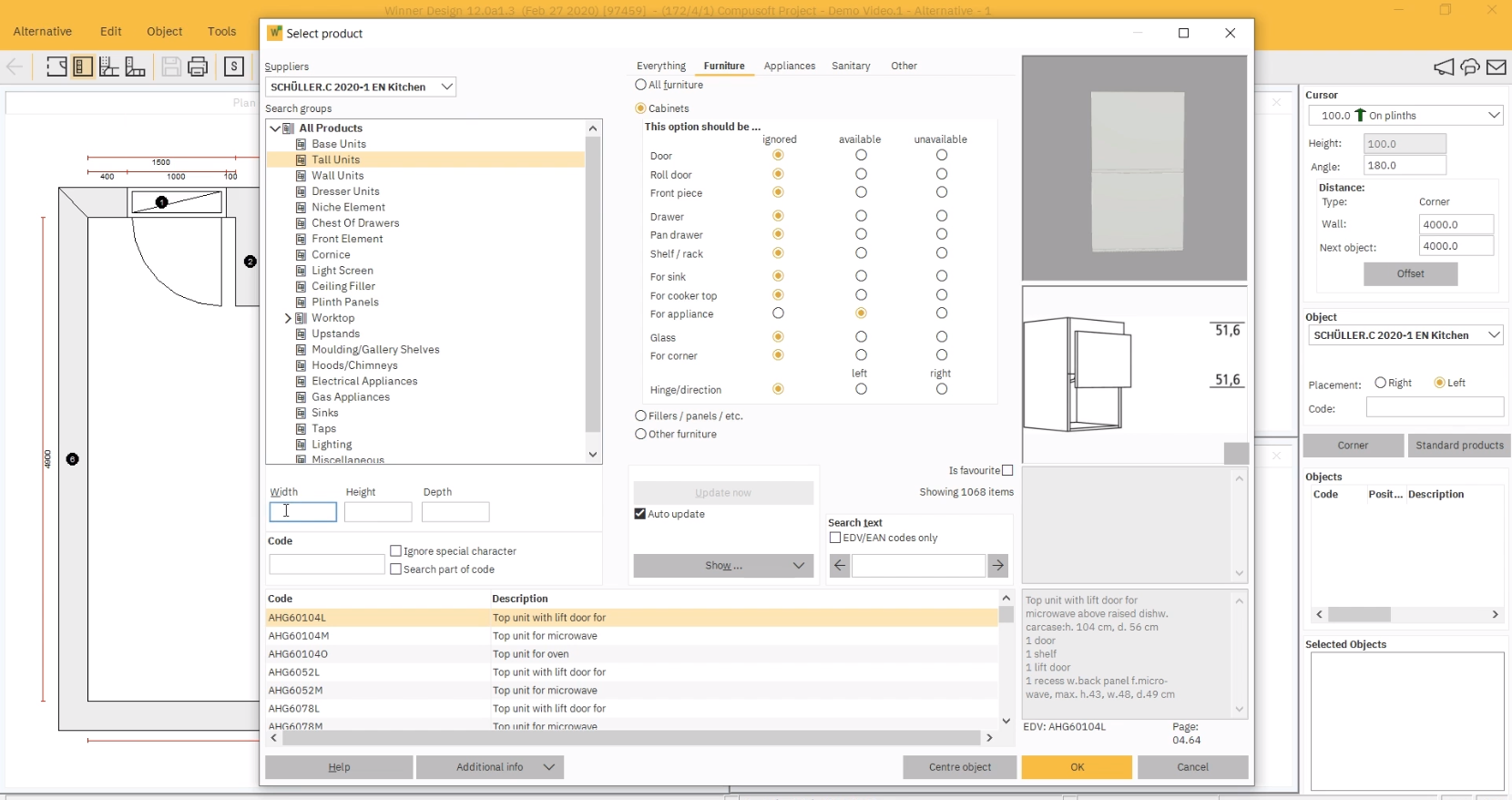
Task: Click the Search text input field
Action: [918, 566]
